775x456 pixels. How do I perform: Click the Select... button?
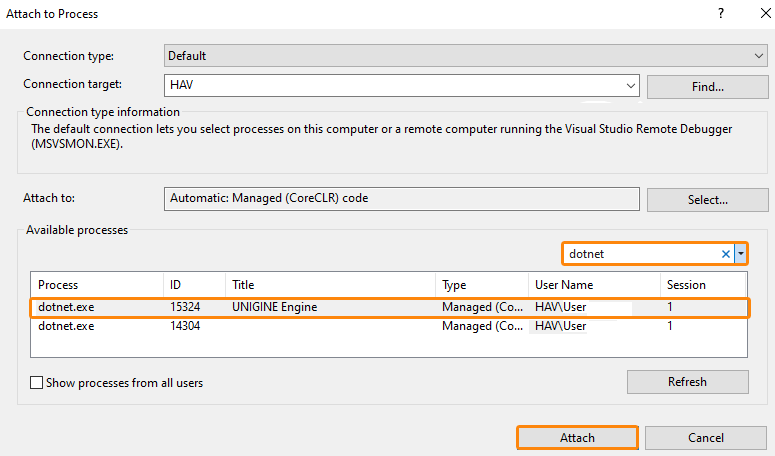[707, 199]
